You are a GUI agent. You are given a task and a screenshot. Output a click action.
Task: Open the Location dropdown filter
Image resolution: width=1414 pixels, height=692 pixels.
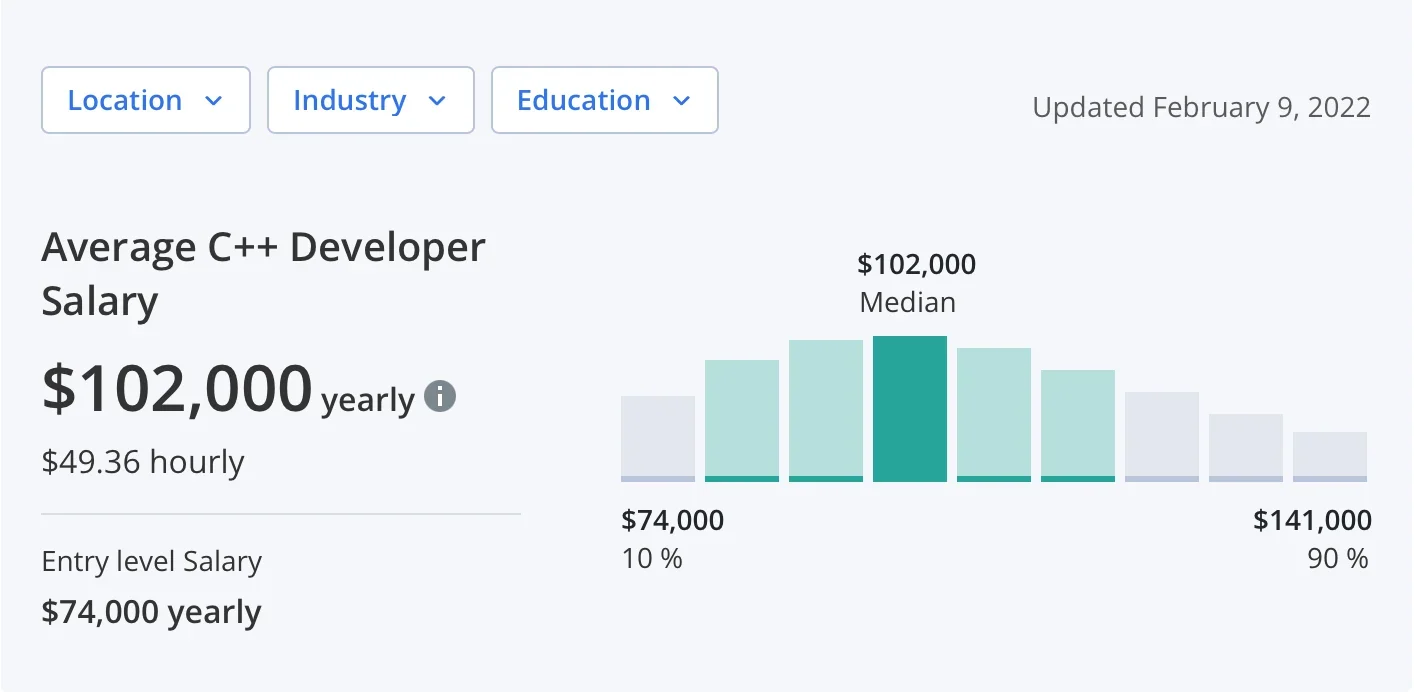point(145,100)
